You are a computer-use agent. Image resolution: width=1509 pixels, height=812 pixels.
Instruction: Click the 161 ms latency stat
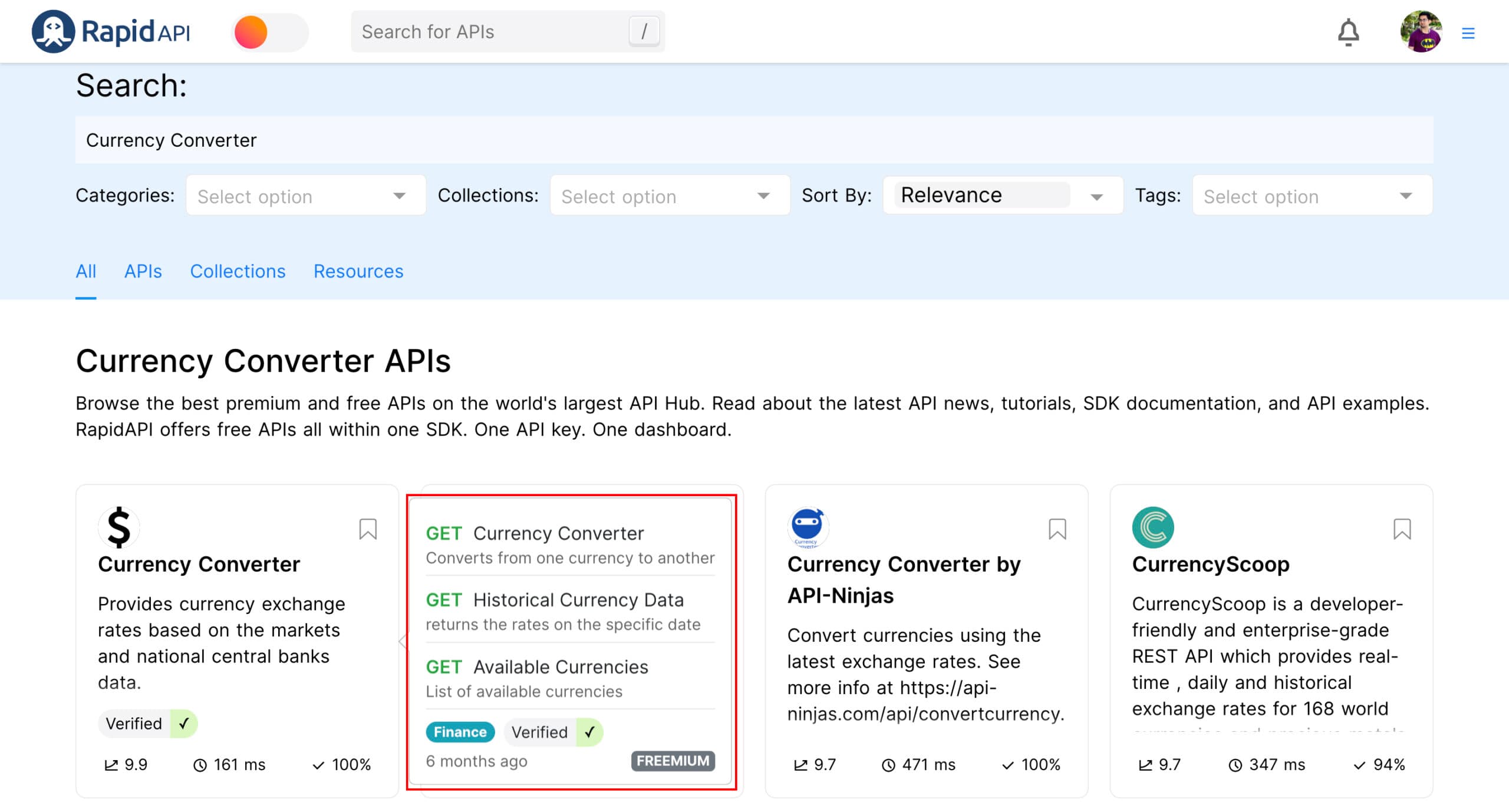[229, 764]
